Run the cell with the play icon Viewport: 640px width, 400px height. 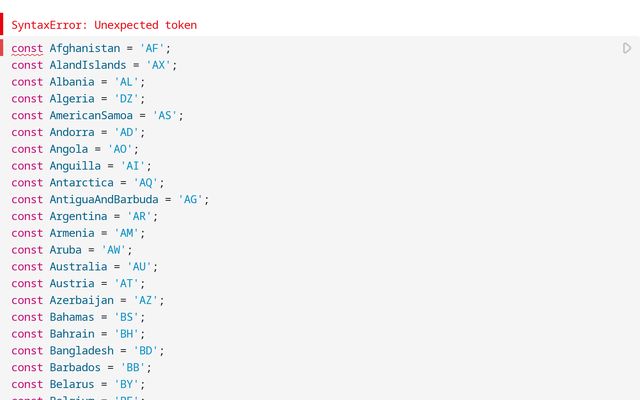click(x=627, y=48)
